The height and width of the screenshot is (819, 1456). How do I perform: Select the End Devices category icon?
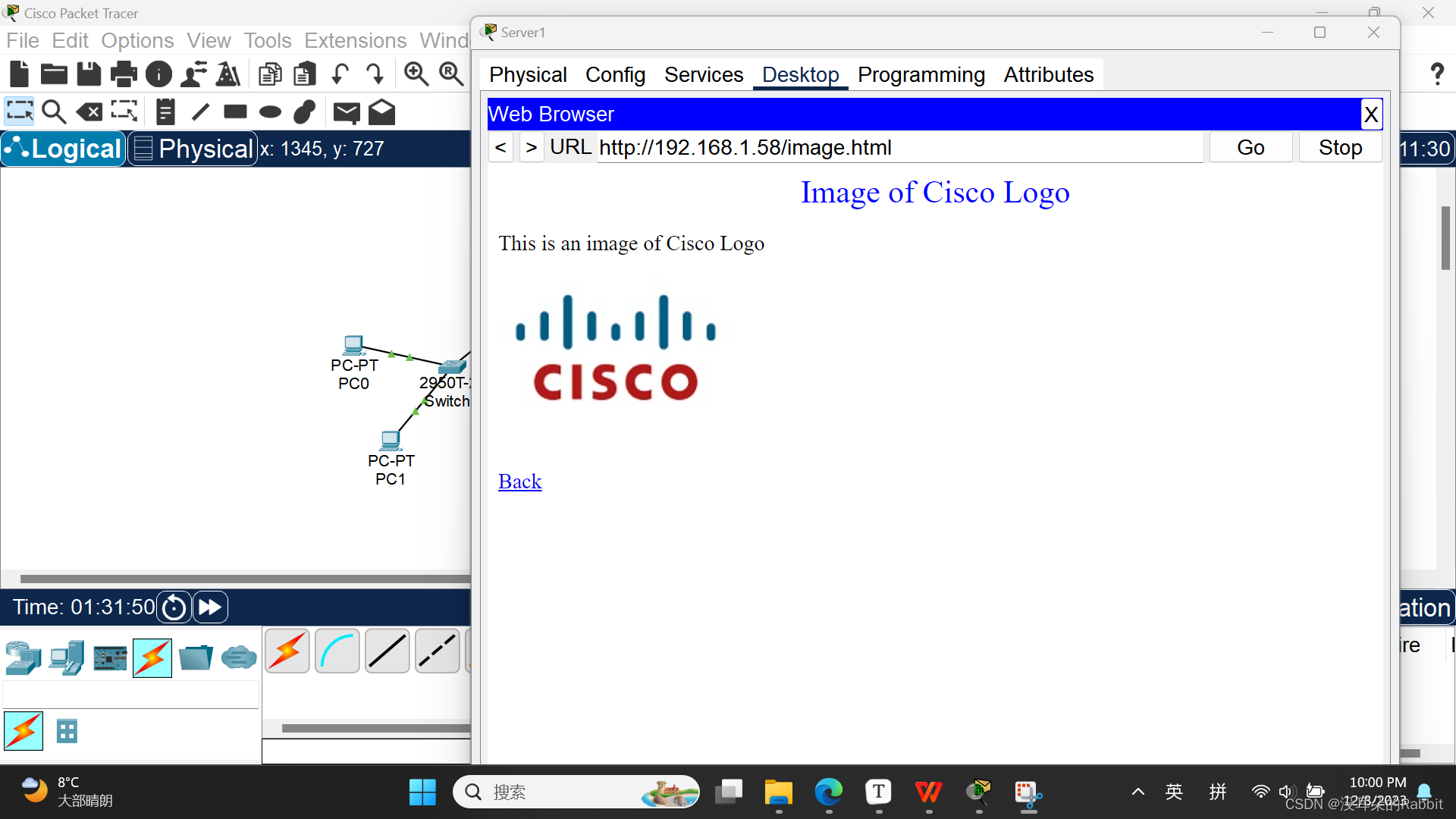pos(67,657)
